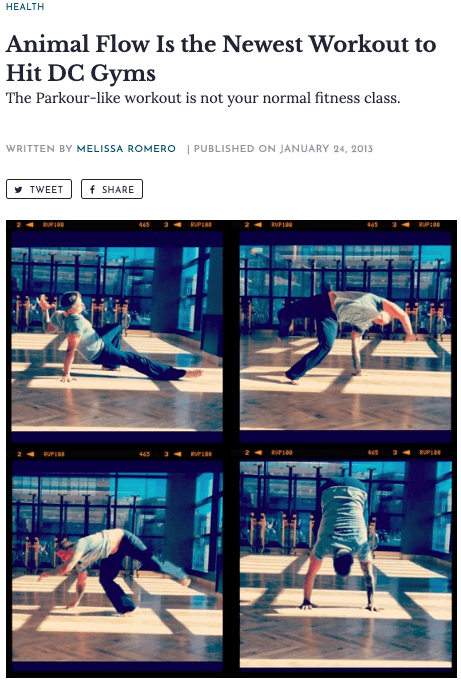Viewport: 461px width, 682px height.
Task: Click the SHARE button label
Action: (118, 190)
